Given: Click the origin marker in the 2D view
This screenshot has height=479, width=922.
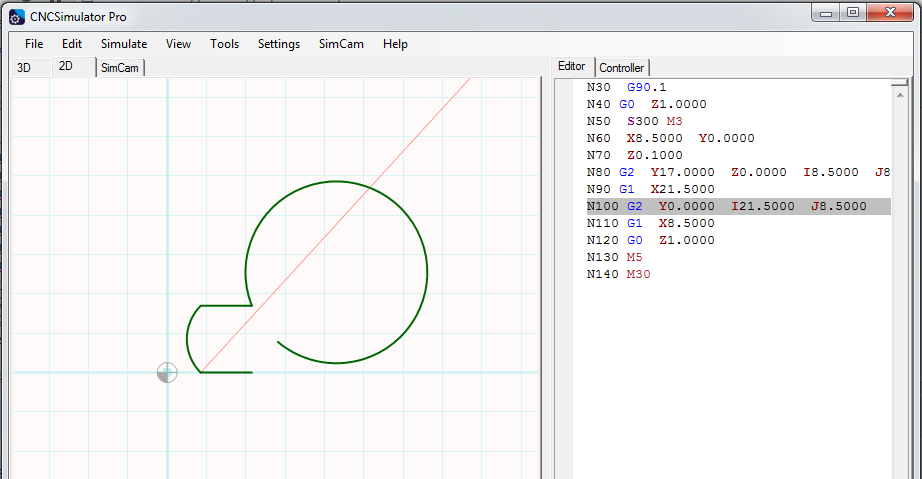Looking at the screenshot, I should (x=167, y=373).
